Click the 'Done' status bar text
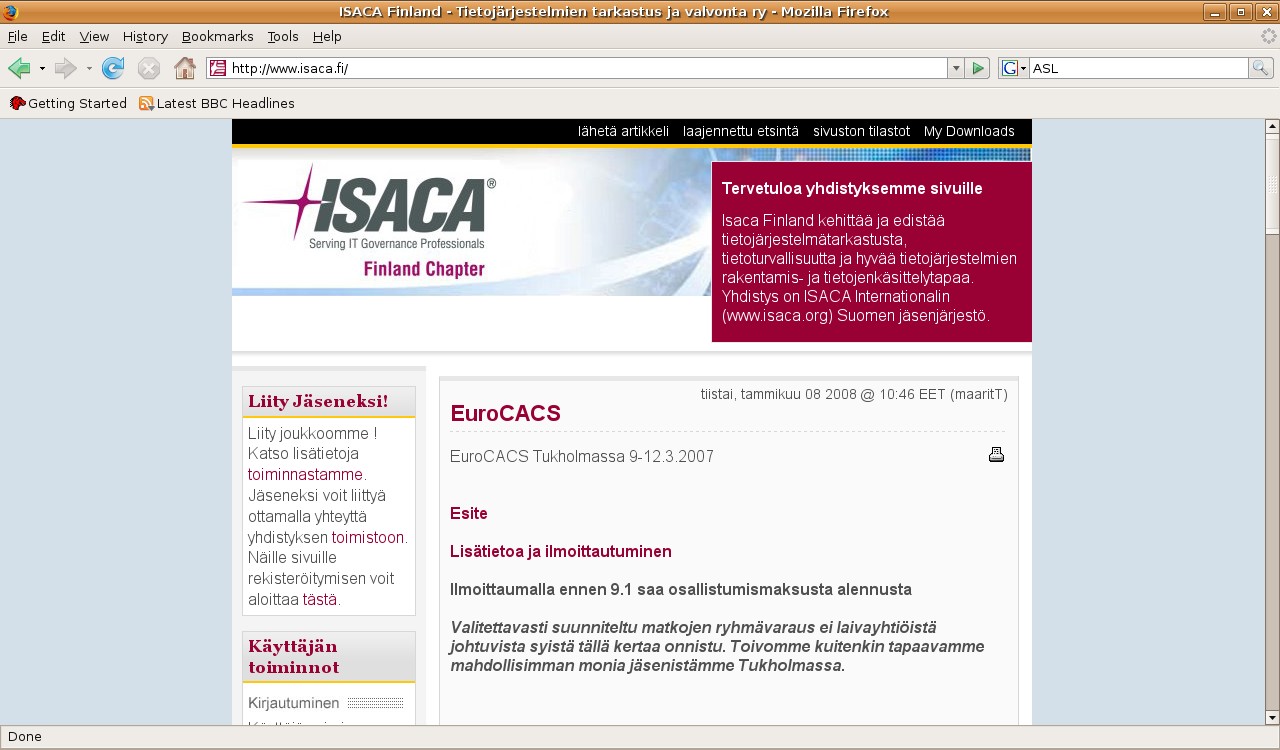This screenshot has width=1280, height=750. (25, 736)
